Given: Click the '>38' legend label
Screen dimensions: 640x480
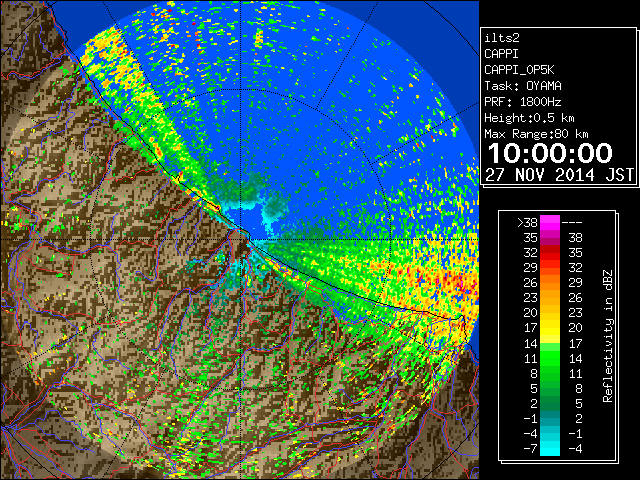Looking at the screenshot, I should (x=527, y=223).
